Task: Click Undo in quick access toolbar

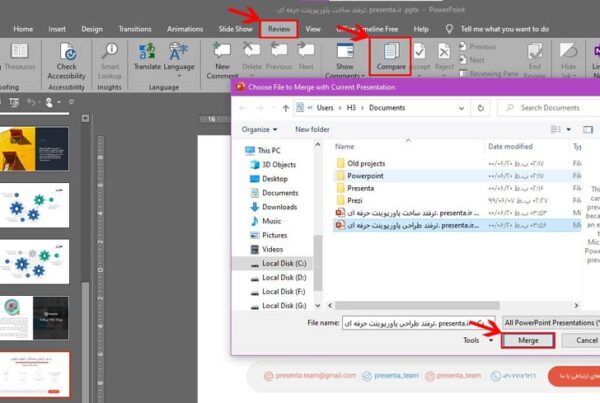Action: 31,102
